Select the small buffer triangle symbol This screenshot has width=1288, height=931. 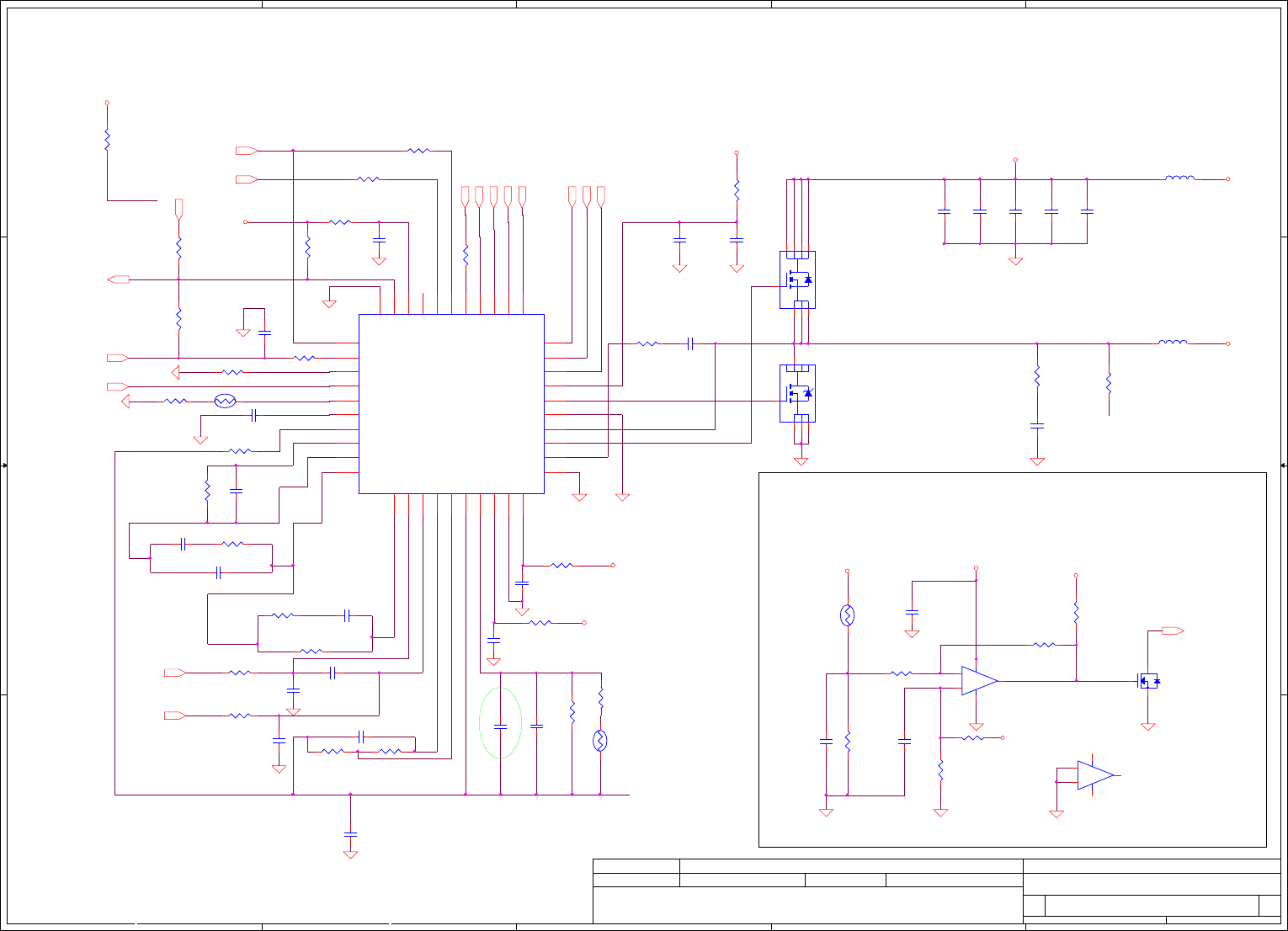(x=1095, y=775)
